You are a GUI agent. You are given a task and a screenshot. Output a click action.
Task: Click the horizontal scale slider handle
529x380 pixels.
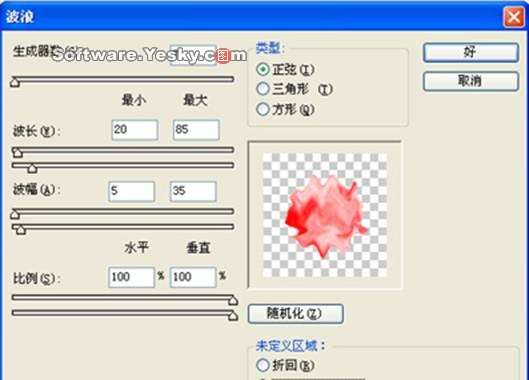(x=233, y=300)
